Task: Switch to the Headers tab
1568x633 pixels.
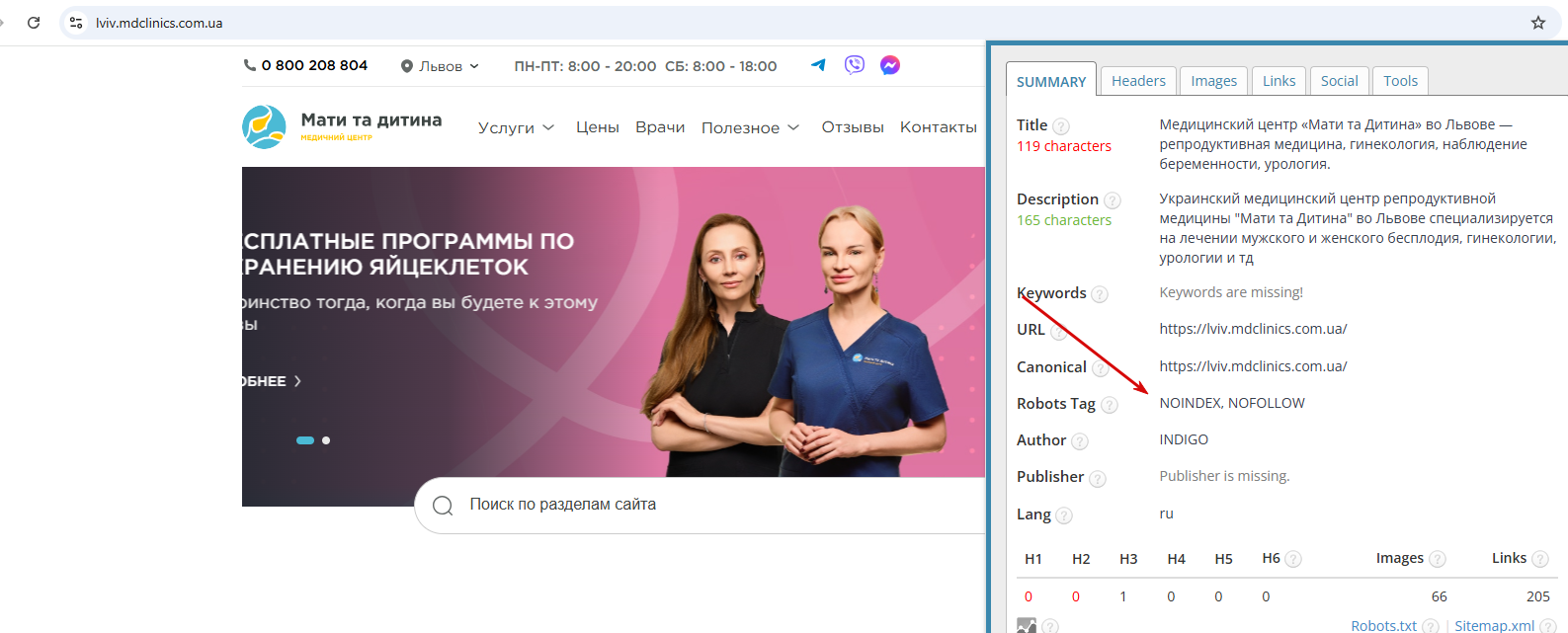Action: pyautogui.click(x=1138, y=81)
